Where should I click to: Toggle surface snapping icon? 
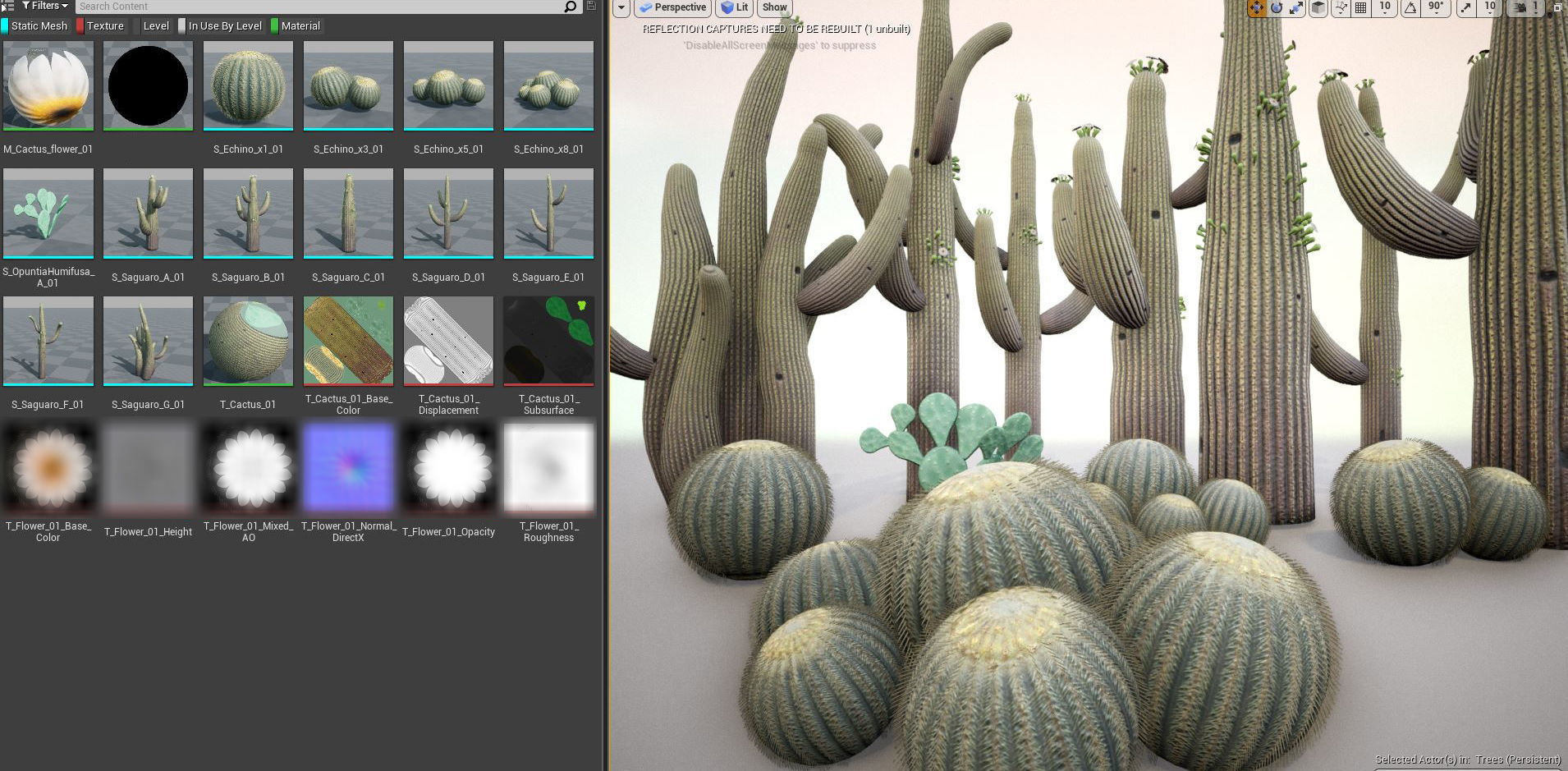click(1341, 7)
